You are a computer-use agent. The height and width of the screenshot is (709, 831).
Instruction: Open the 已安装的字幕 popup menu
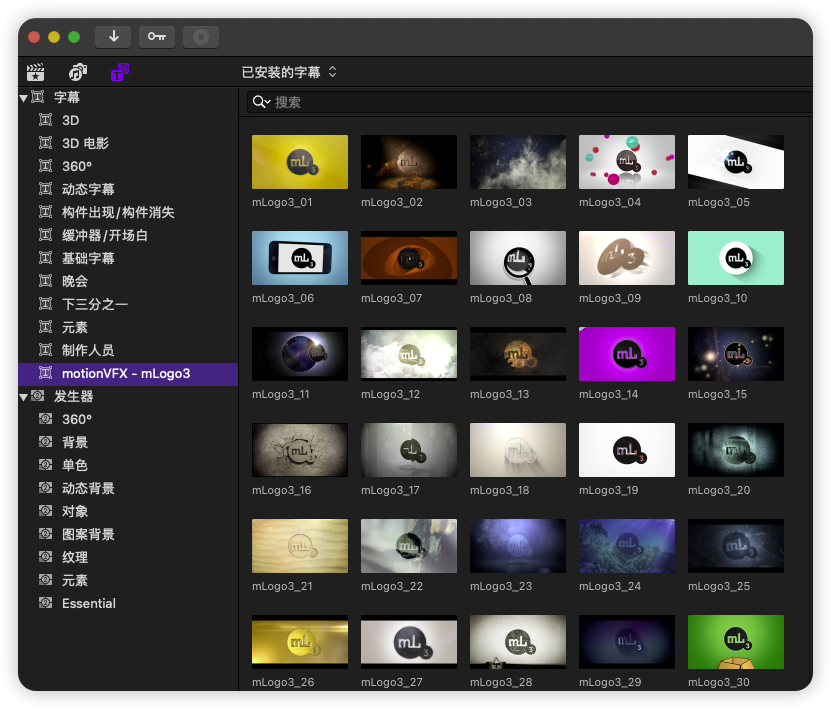tap(289, 72)
